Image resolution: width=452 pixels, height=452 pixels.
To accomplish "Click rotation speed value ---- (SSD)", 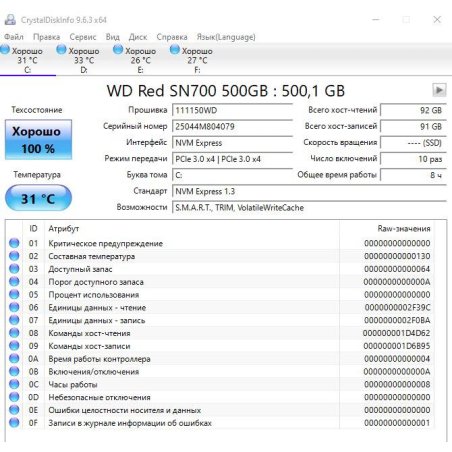I will point(413,143).
